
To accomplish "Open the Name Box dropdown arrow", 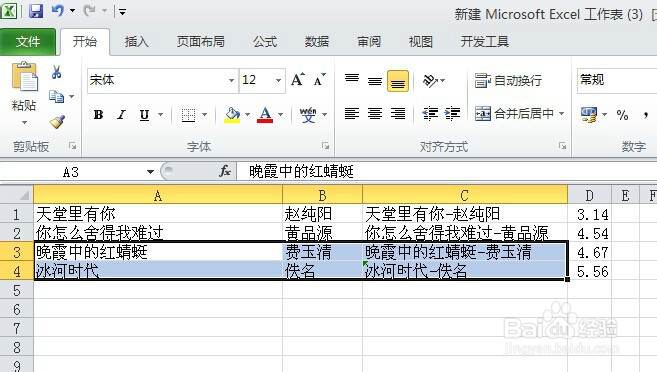I will pos(150,172).
